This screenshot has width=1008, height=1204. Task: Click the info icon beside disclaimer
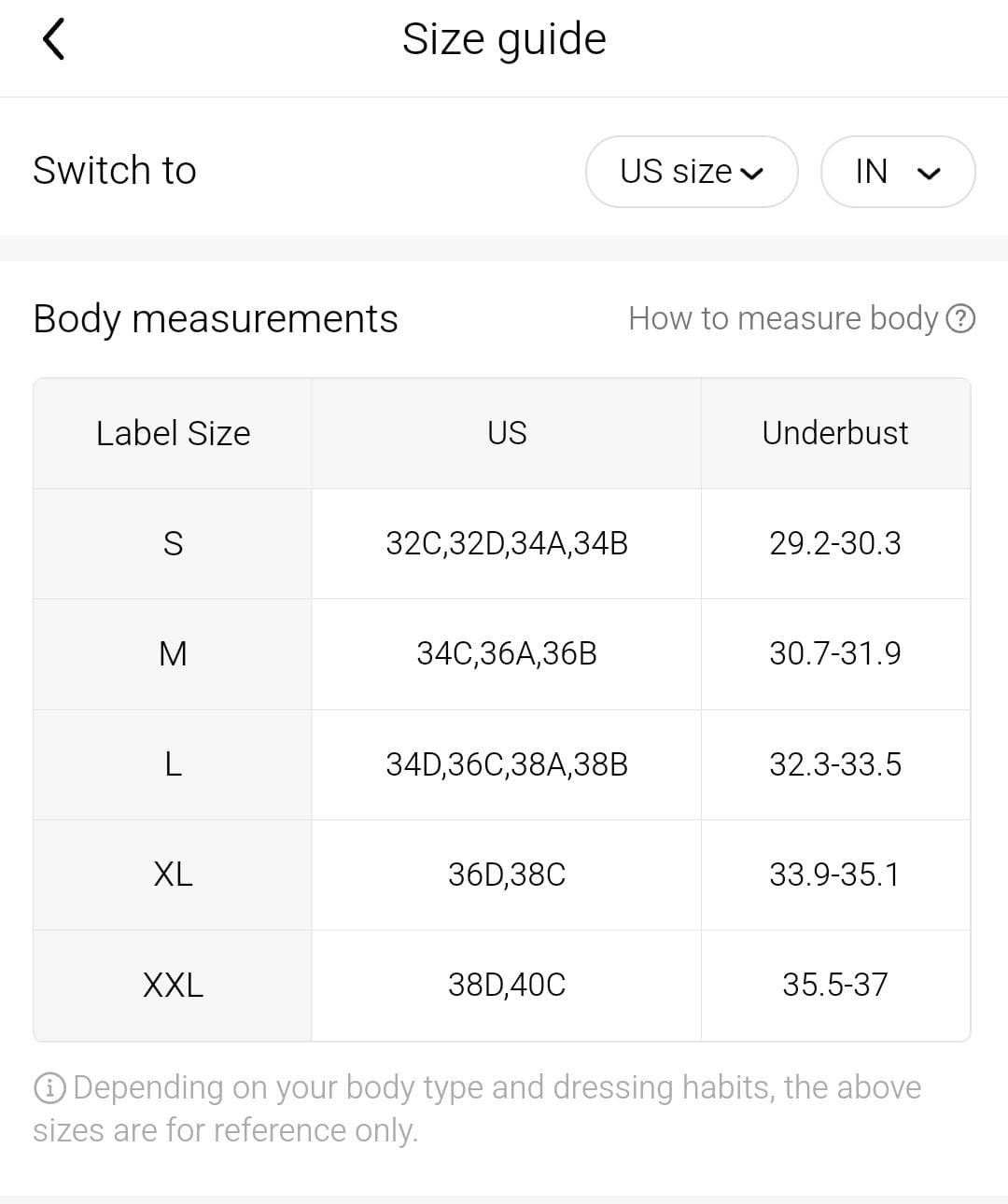tap(49, 1088)
